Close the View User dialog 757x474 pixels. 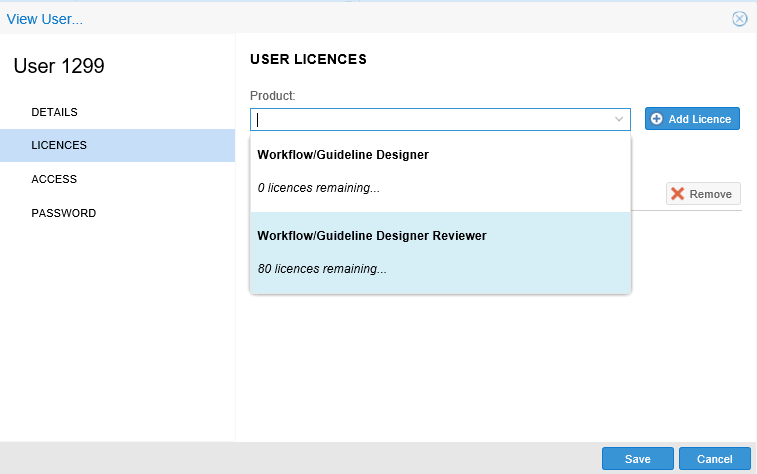click(x=739, y=18)
